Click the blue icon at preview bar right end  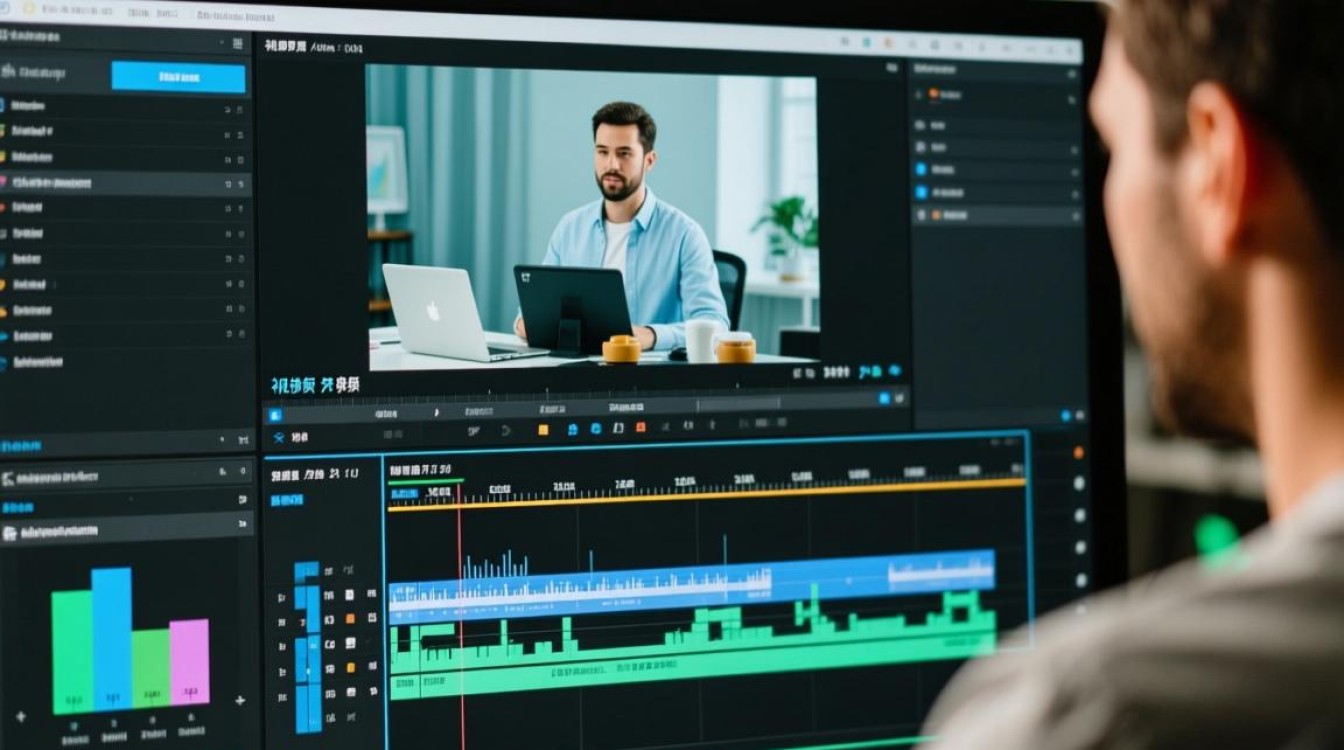point(884,398)
